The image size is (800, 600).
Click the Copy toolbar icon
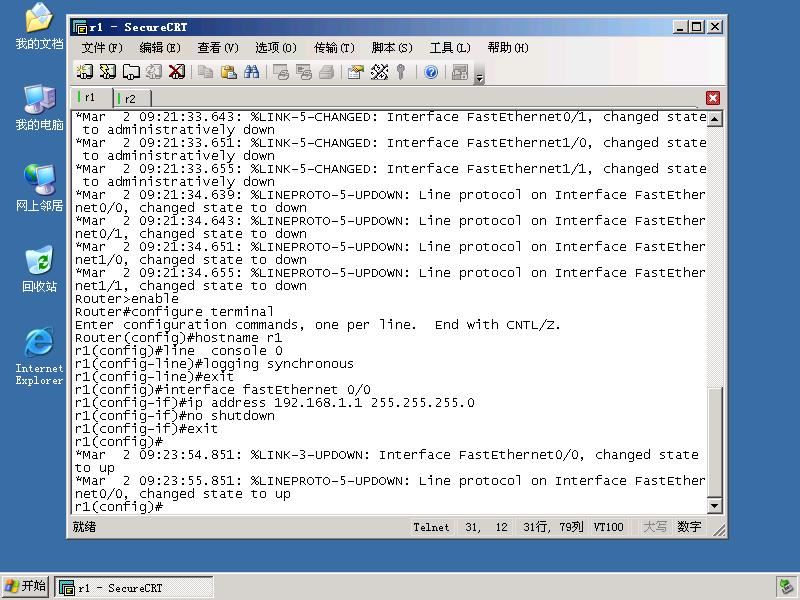pyautogui.click(x=206, y=72)
